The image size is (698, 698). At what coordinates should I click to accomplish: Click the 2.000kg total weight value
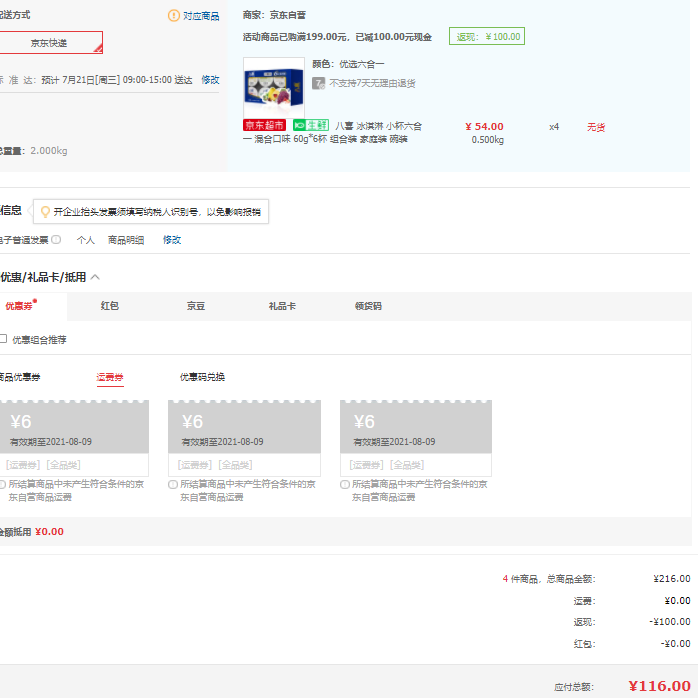point(49,151)
